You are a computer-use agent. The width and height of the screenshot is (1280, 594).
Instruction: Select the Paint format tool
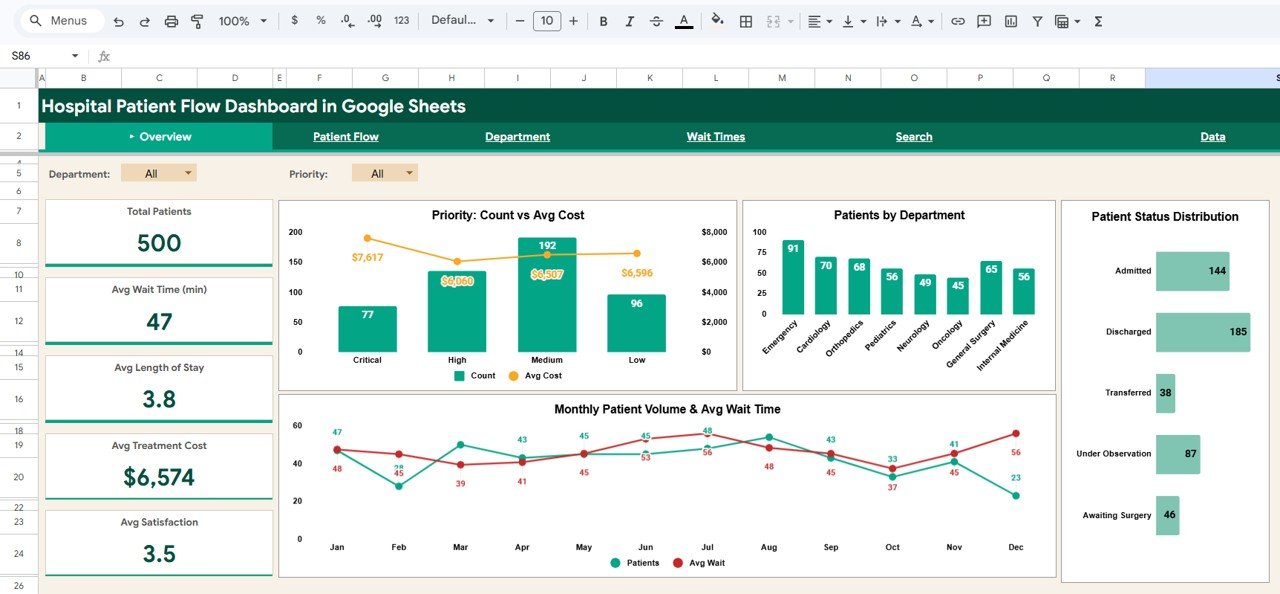click(199, 20)
